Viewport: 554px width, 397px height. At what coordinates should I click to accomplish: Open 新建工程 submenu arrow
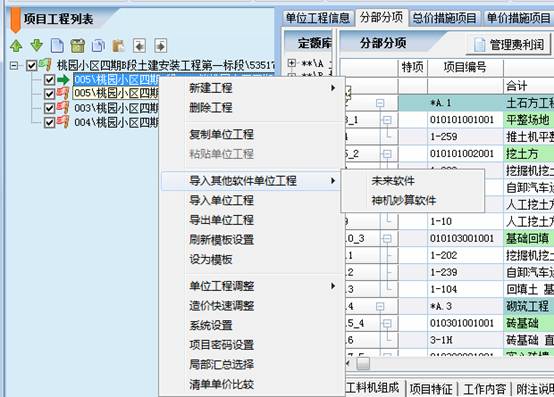pyautogui.click(x=333, y=88)
